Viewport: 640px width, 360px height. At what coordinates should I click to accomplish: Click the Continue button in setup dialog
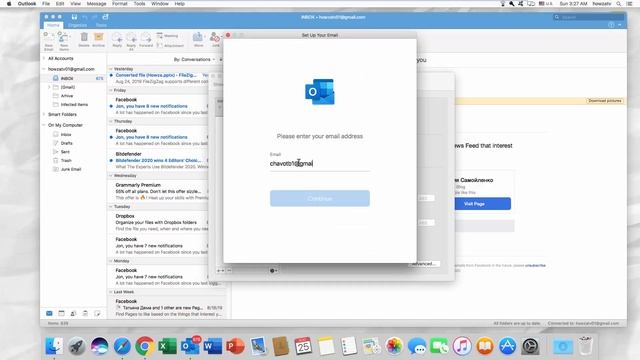(320, 198)
